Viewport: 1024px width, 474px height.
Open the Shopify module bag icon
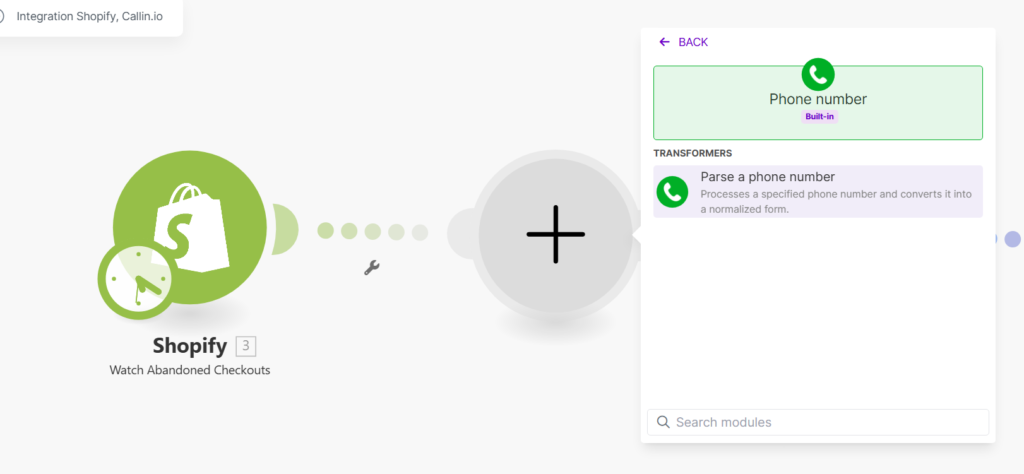click(190, 227)
